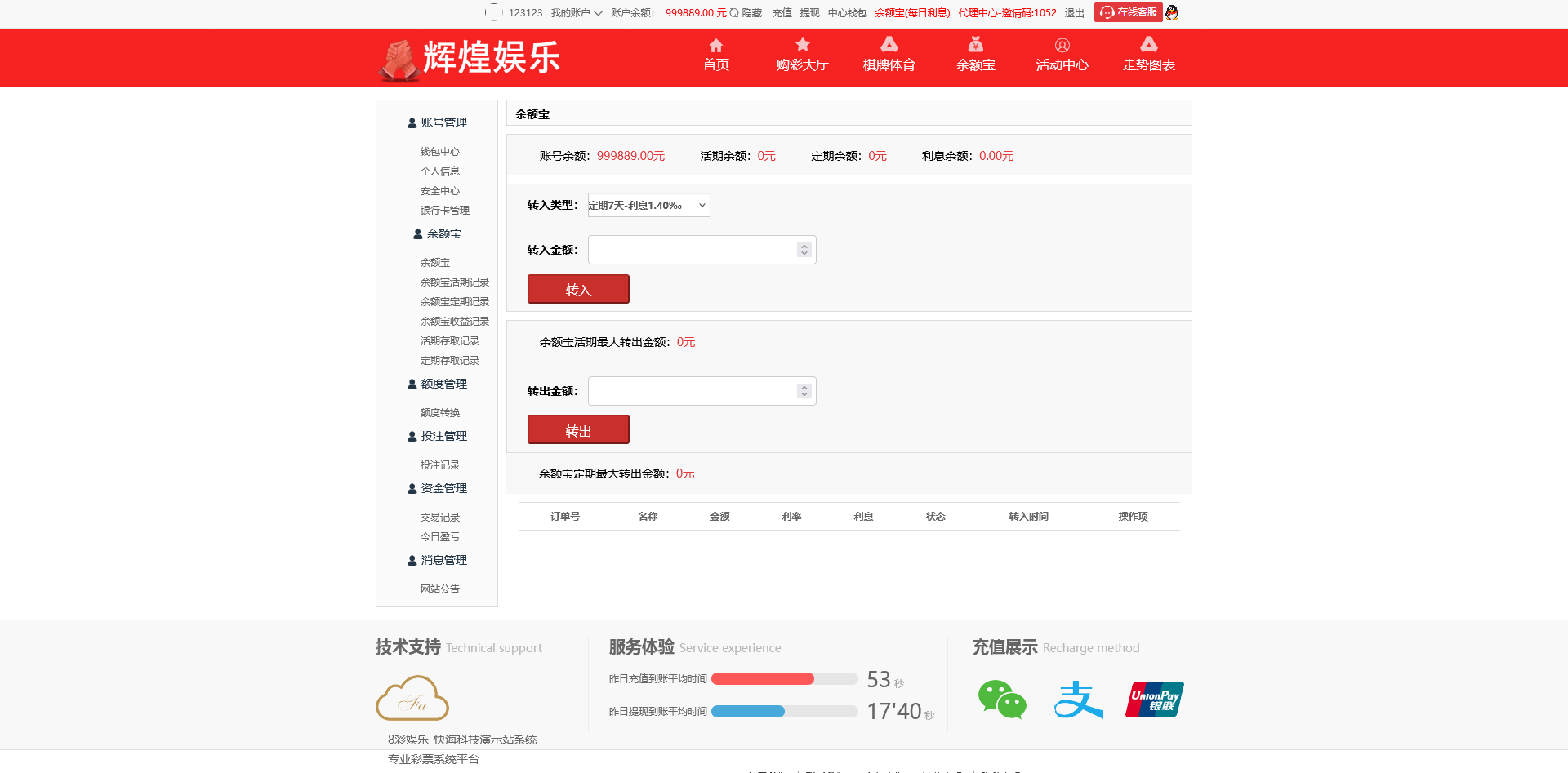This screenshot has width=1568, height=773.
Task: Click the 活动中心 person icon
Action: click(1062, 46)
